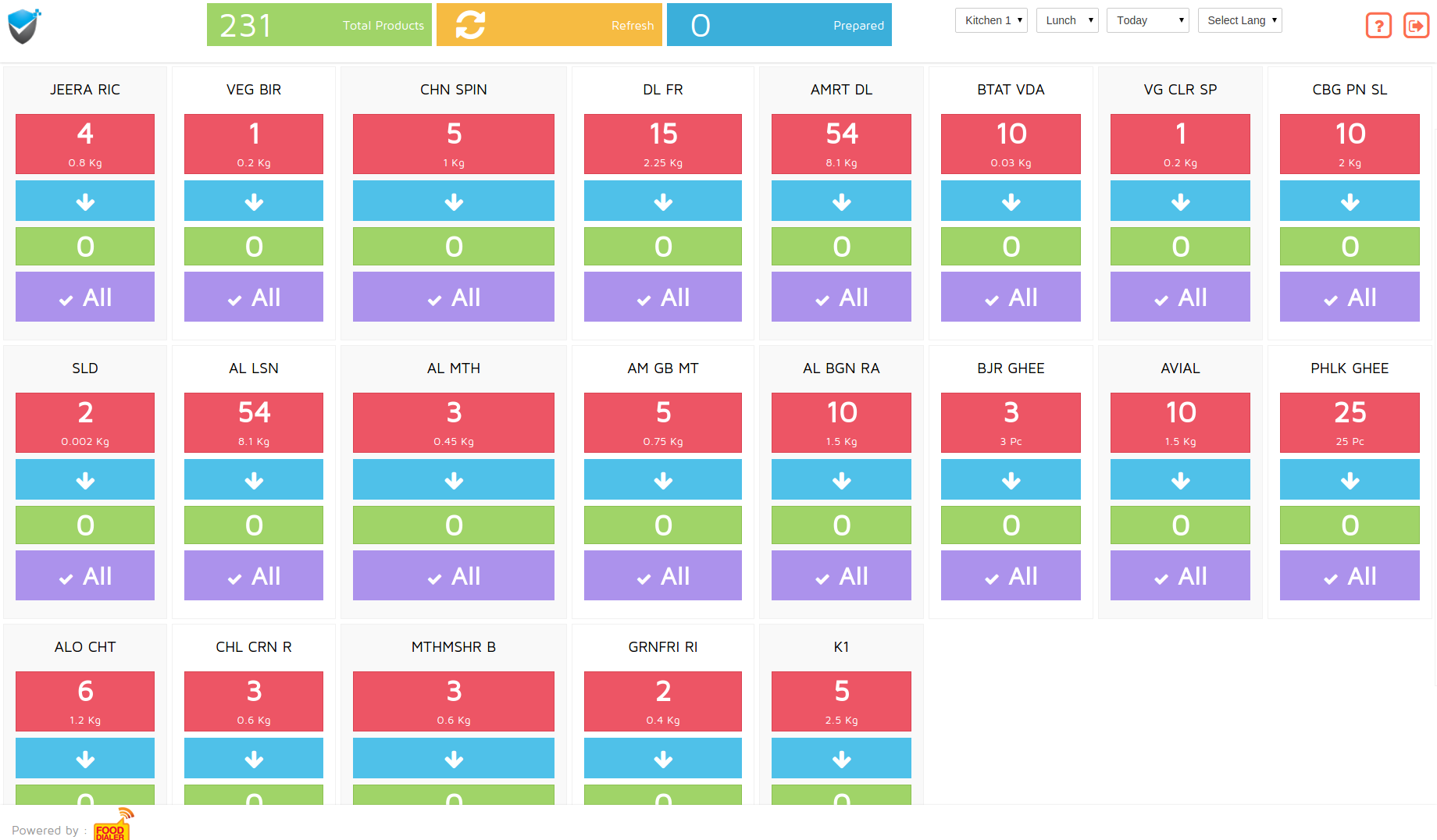Click the BJR GHEE card title
This screenshot has width=1437, height=840.
point(1011,368)
